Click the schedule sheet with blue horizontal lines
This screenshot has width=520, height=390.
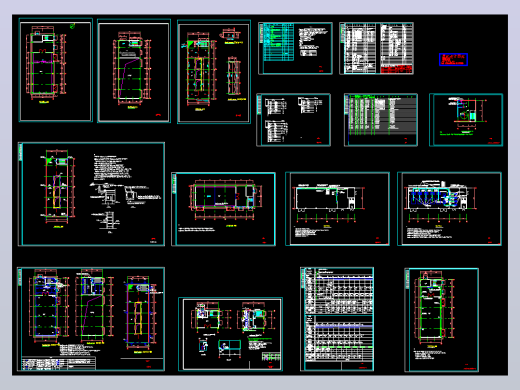(x=337, y=319)
